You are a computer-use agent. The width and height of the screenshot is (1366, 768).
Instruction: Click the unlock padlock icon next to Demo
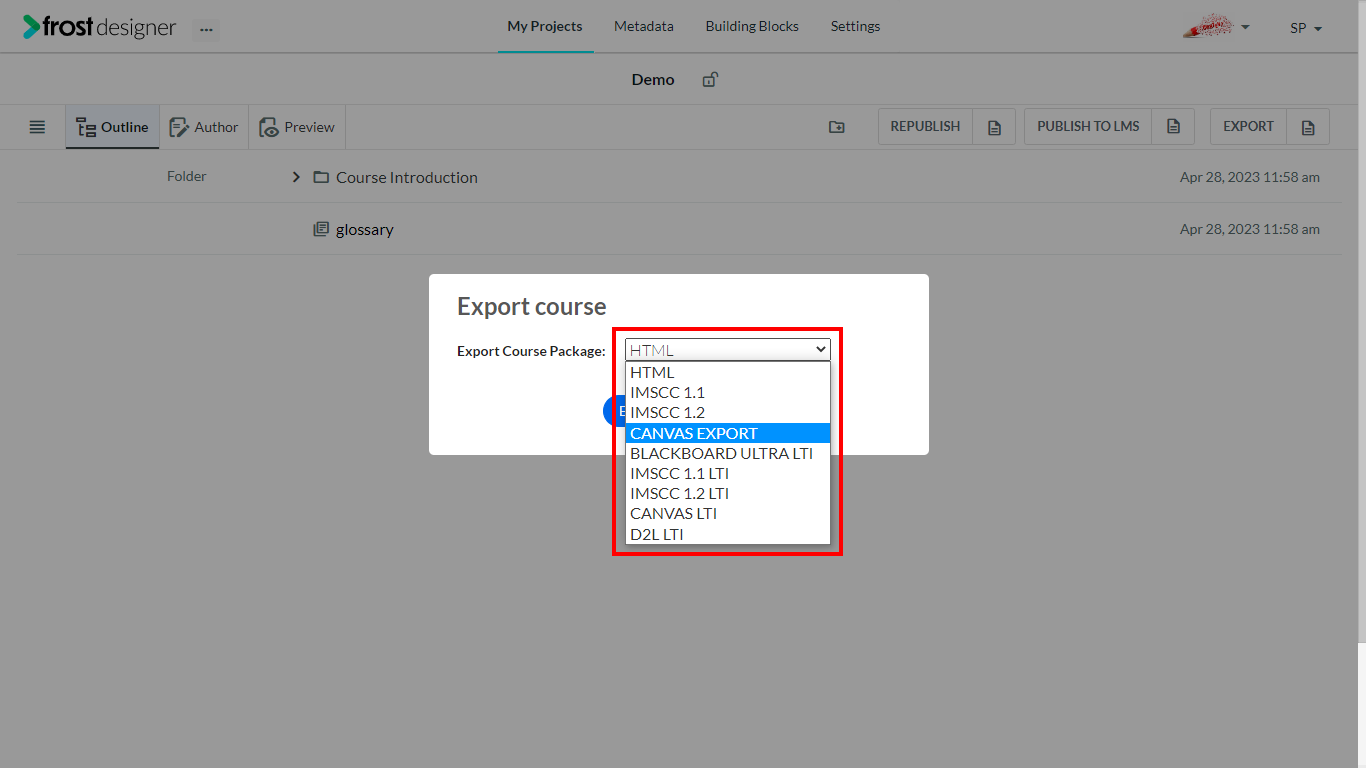(710, 80)
